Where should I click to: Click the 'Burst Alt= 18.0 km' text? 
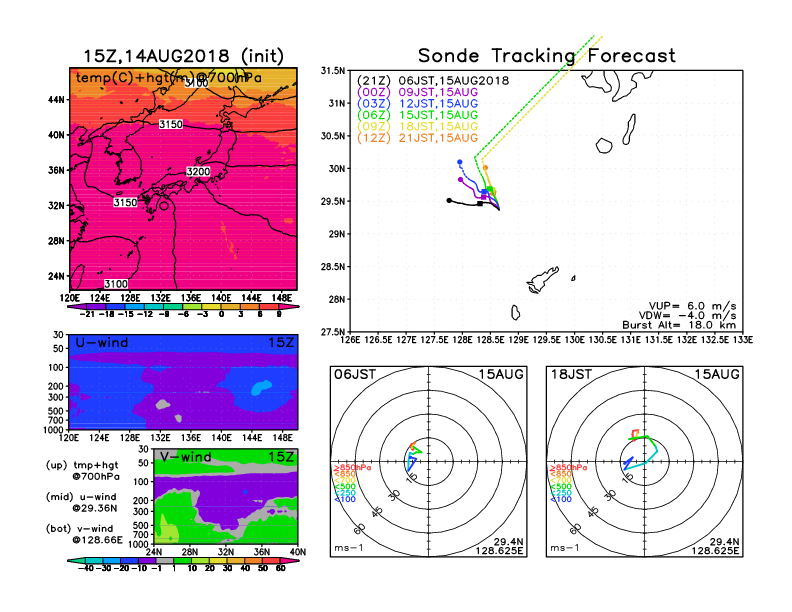tap(679, 325)
